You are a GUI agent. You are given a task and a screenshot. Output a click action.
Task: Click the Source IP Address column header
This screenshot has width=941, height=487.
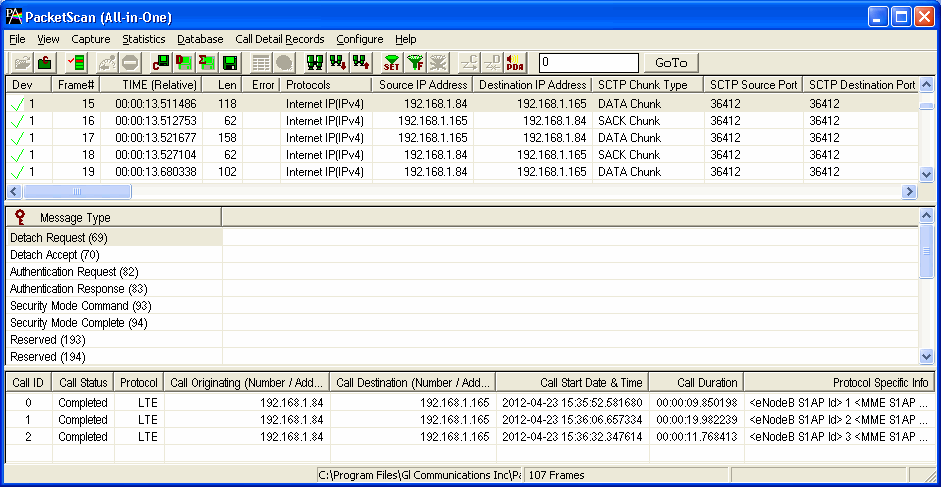(x=422, y=85)
